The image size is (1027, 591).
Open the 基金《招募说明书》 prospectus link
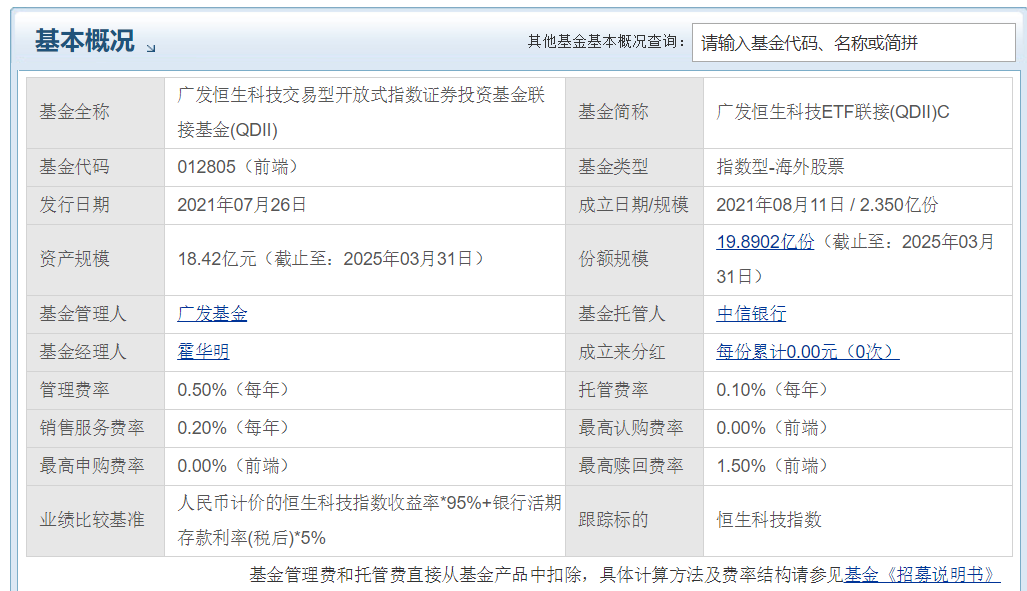(922, 575)
